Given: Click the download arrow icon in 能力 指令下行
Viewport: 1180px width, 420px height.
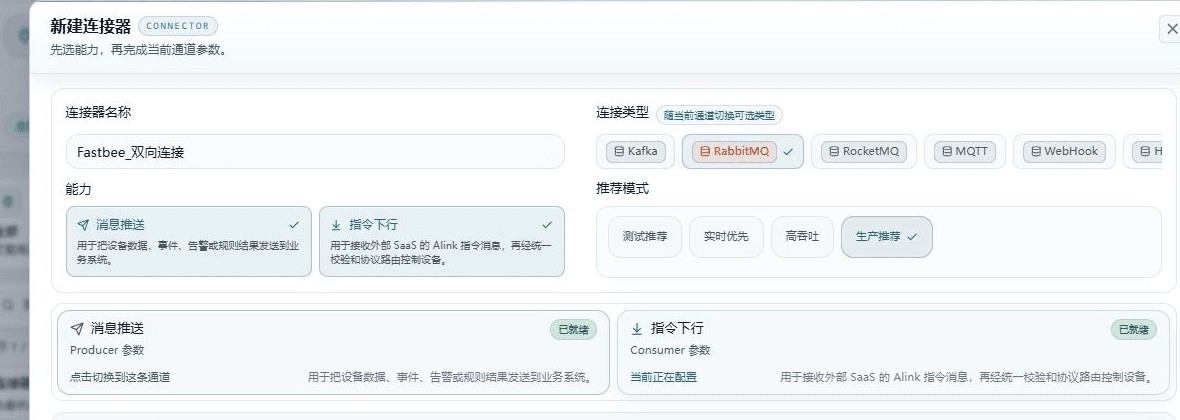Looking at the screenshot, I should [x=336, y=225].
